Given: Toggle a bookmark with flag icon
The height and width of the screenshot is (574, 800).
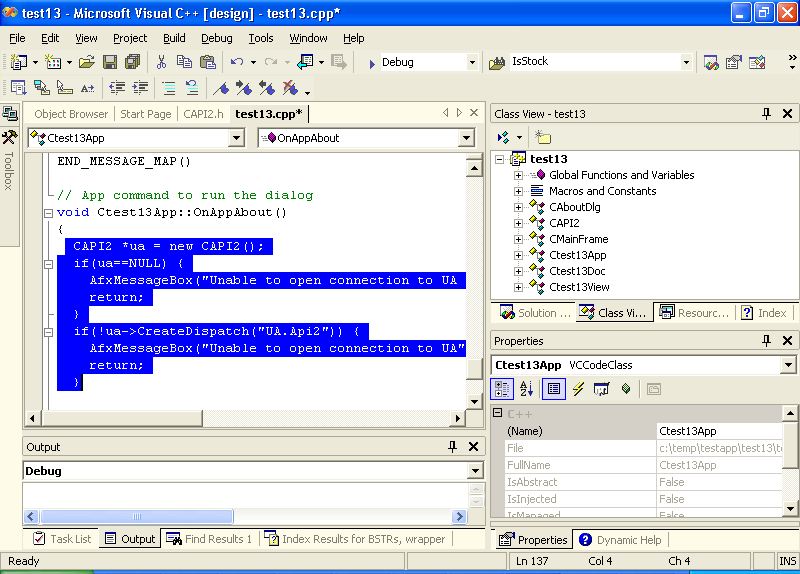Looking at the screenshot, I should (x=221, y=88).
